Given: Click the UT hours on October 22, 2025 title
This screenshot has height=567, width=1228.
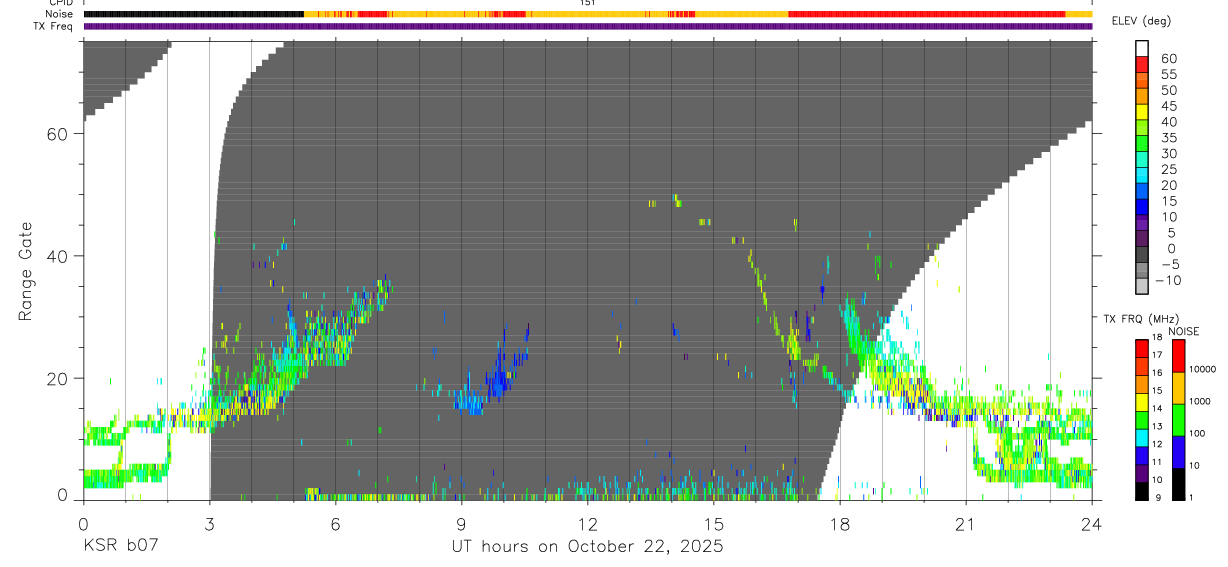Looking at the screenshot, I should pyautogui.click(x=587, y=547).
